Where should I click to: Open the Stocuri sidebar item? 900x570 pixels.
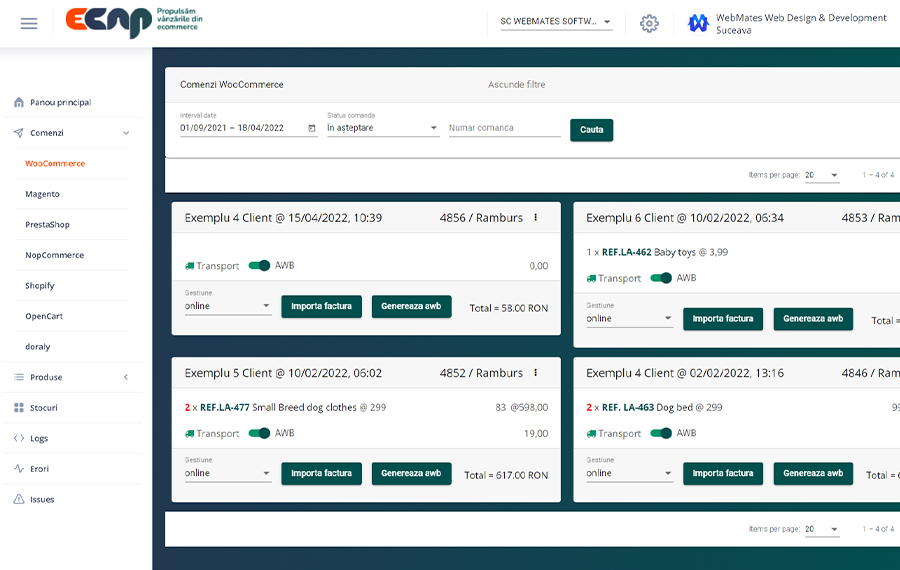click(x=43, y=408)
